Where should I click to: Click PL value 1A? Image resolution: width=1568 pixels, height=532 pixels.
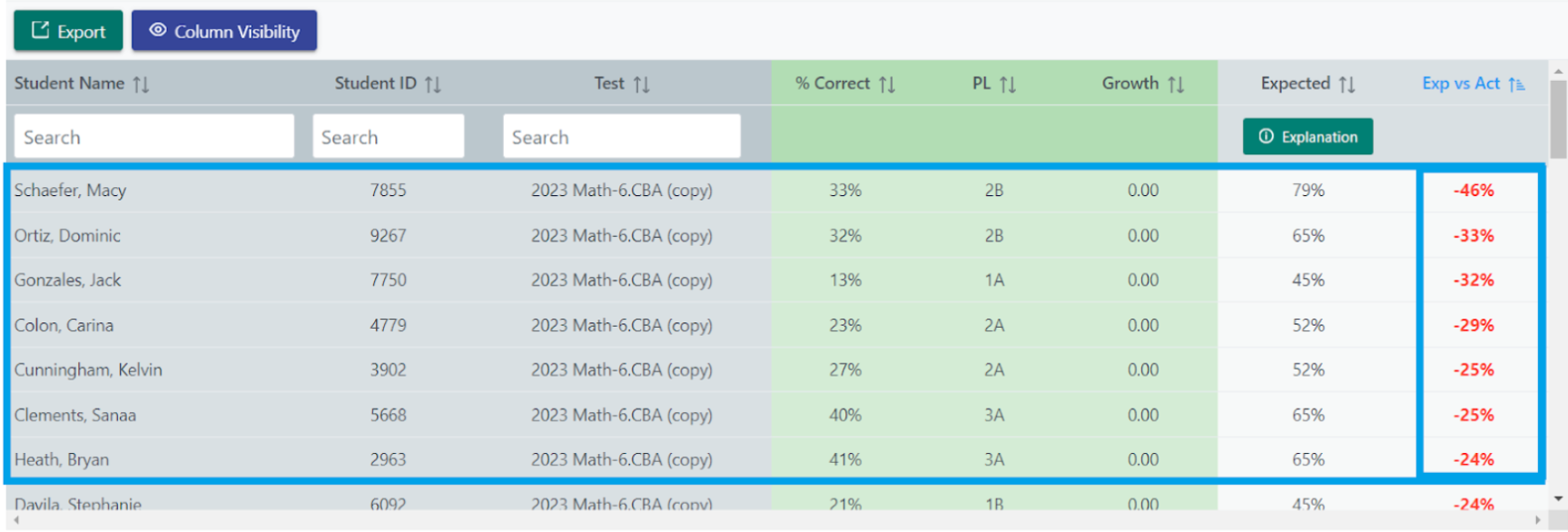994,281
